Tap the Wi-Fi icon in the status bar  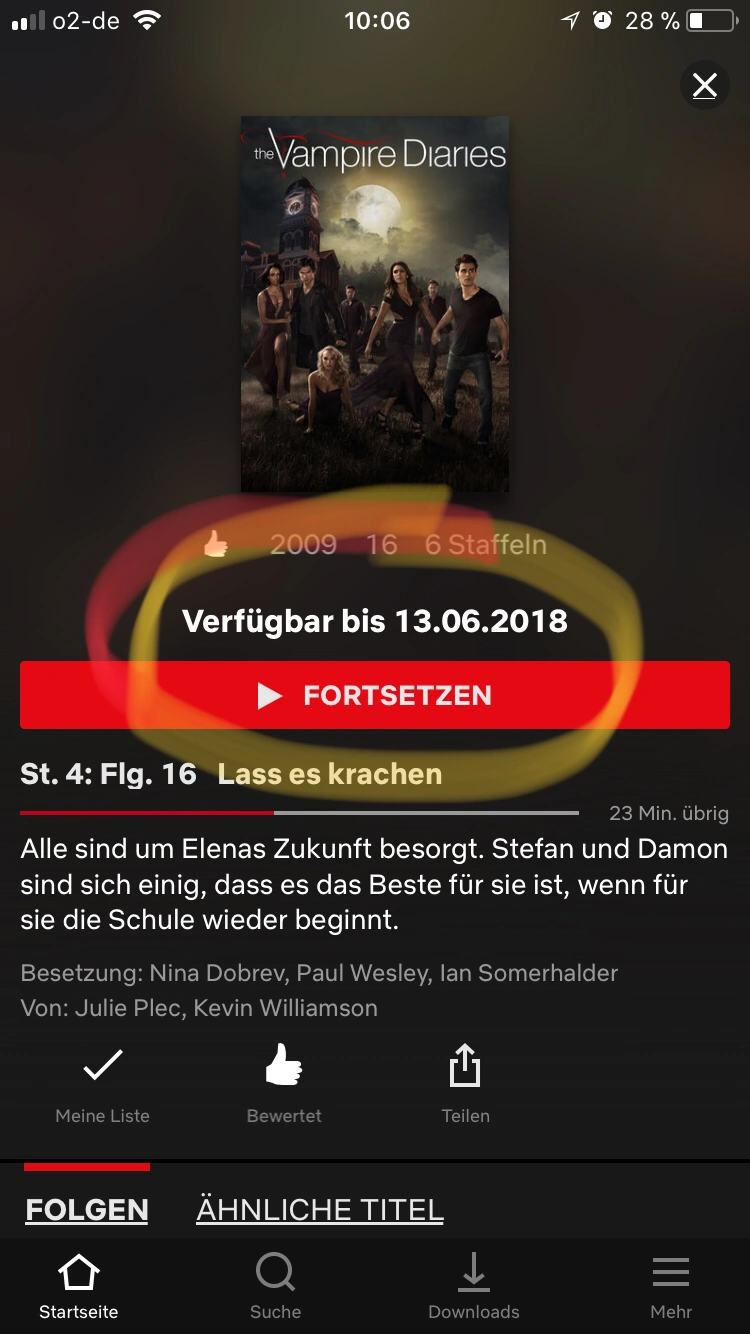pos(148,20)
